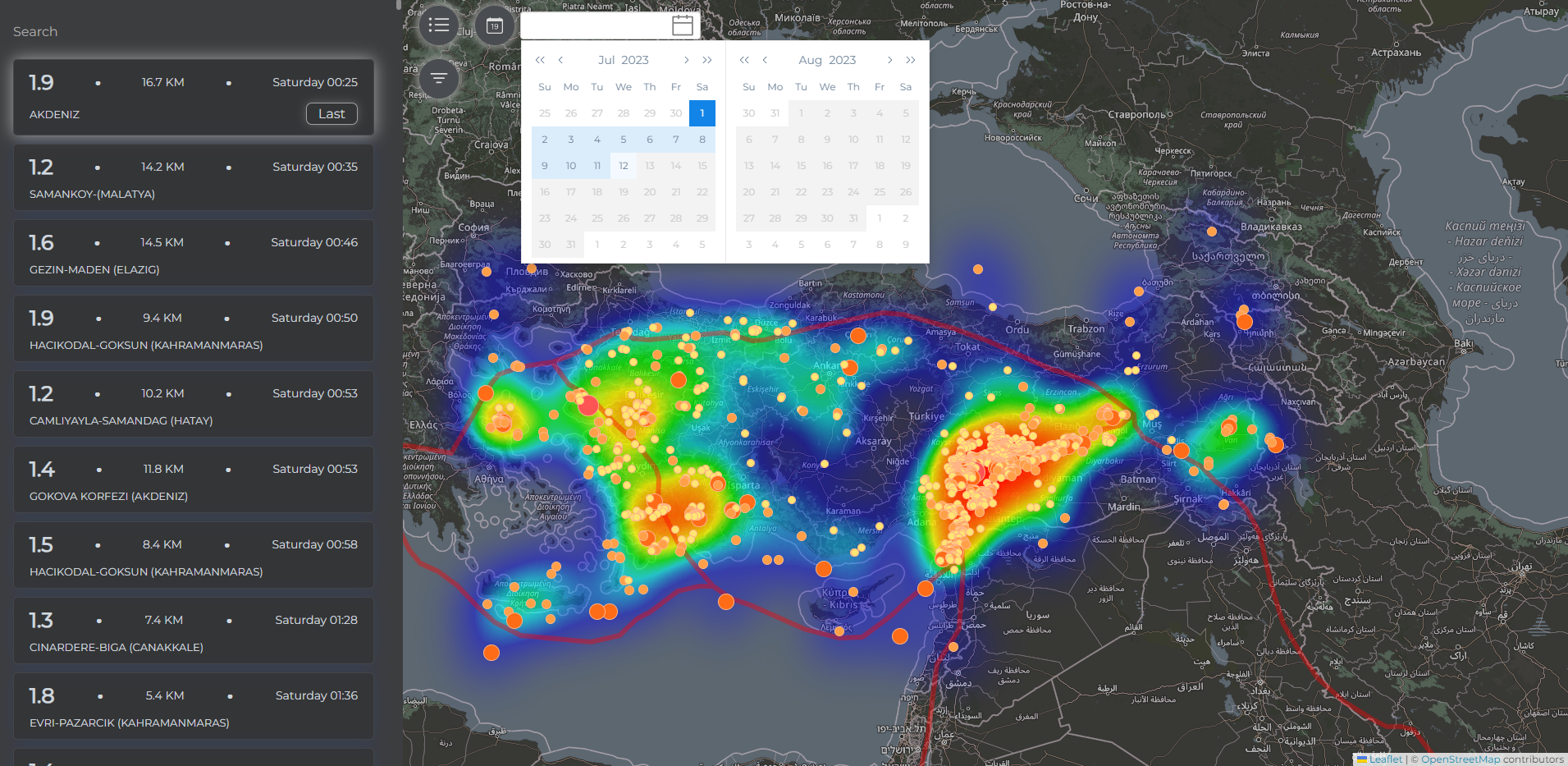Go to next year in August calendar

(910, 60)
